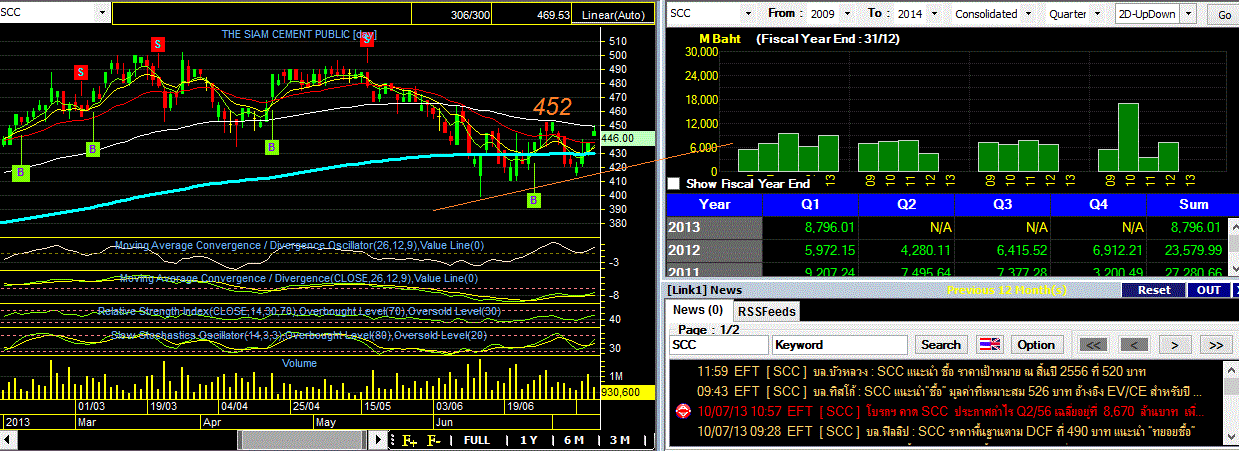
Task: Click the 446.00 current price label
Action: pyautogui.click(x=630, y=138)
